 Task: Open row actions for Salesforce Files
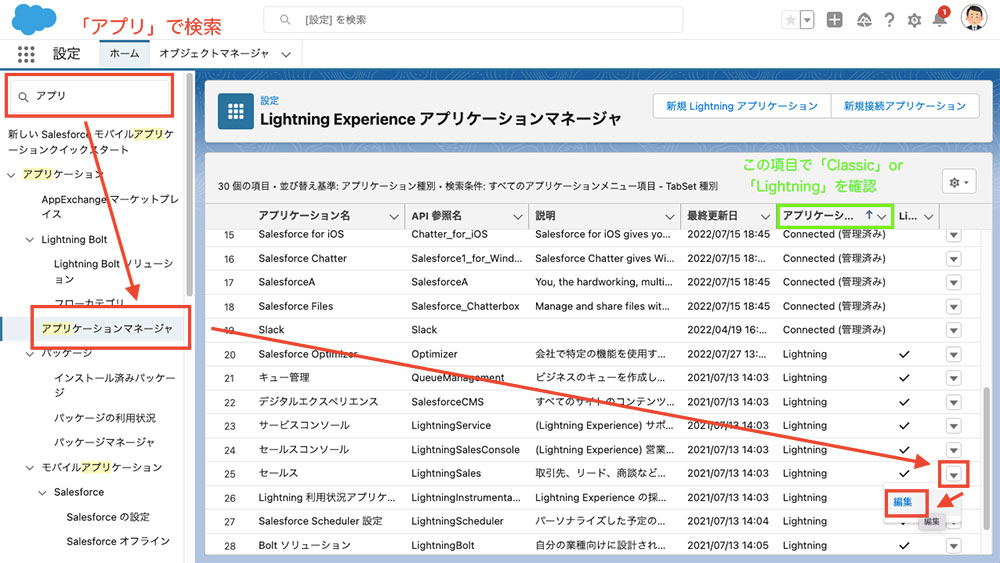click(953, 307)
